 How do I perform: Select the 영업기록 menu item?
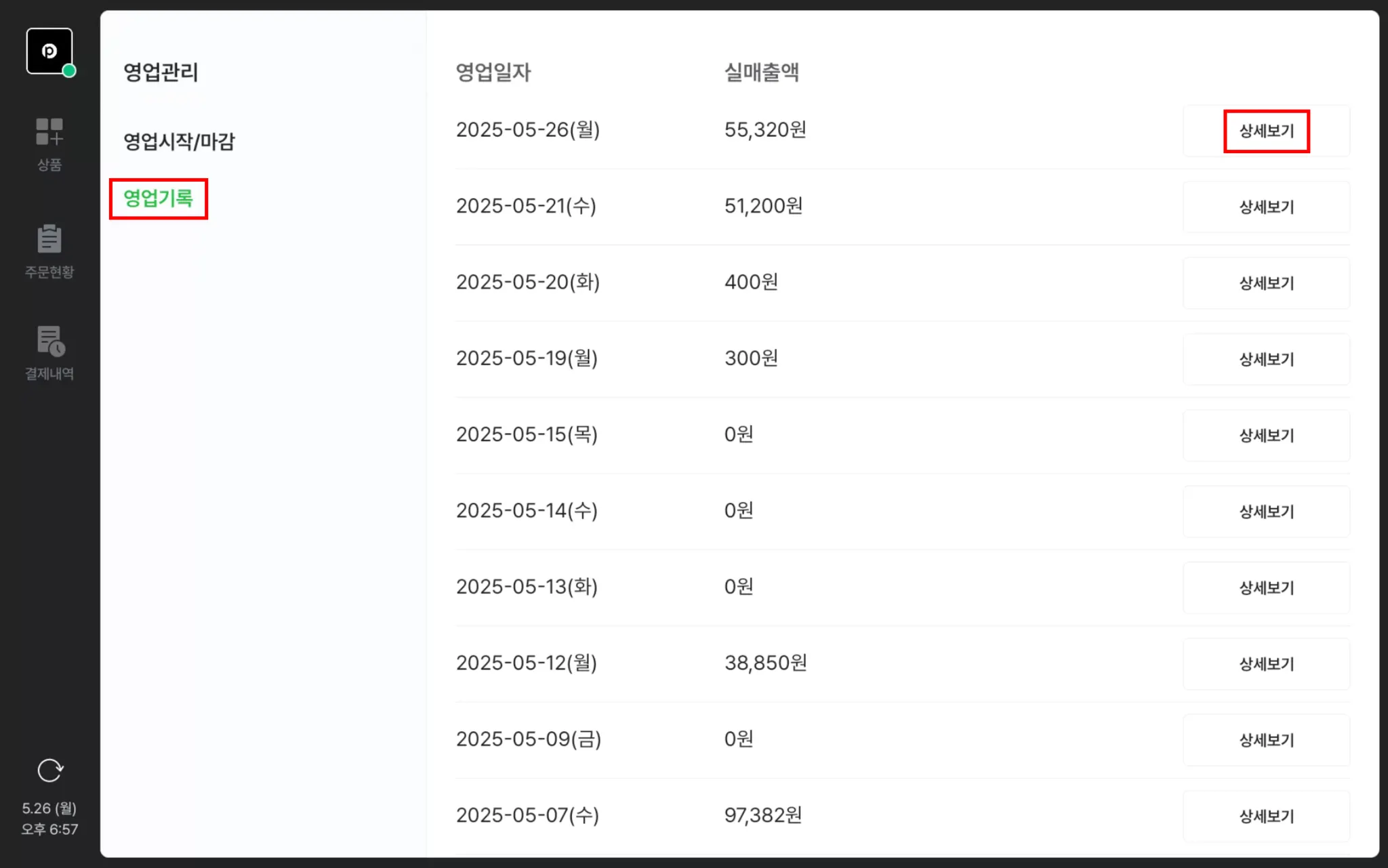pyautogui.click(x=158, y=199)
